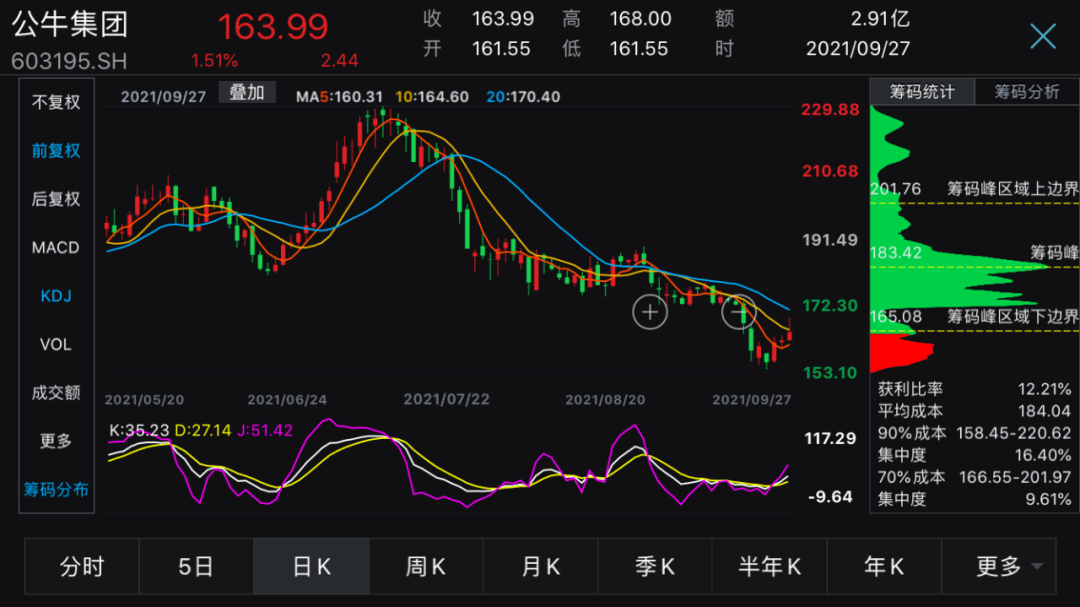Click the 叠加 overlay button

tap(247, 92)
